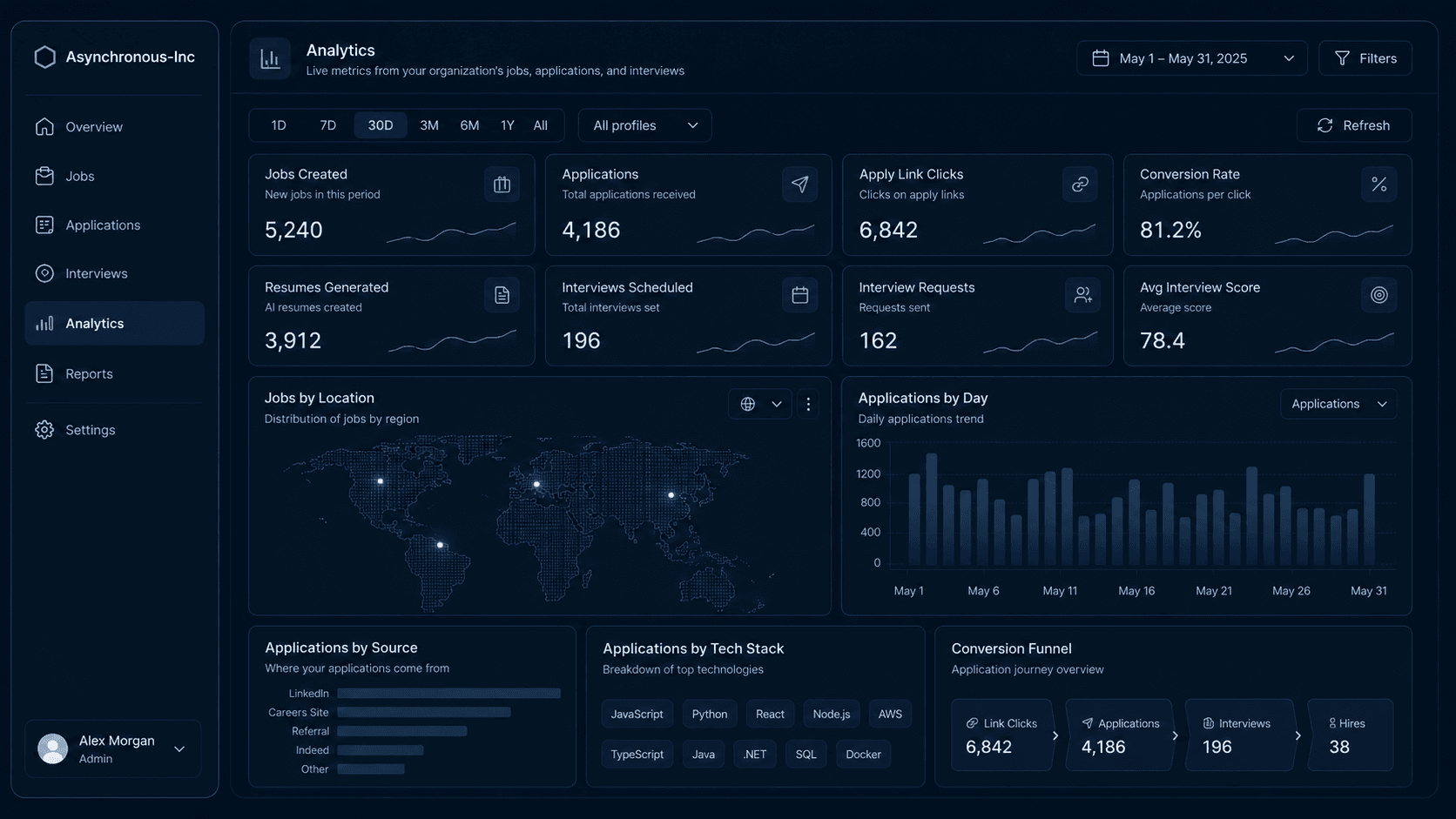Go to Overview in sidebar
This screenshot has height=819, width=1456.
114,127
